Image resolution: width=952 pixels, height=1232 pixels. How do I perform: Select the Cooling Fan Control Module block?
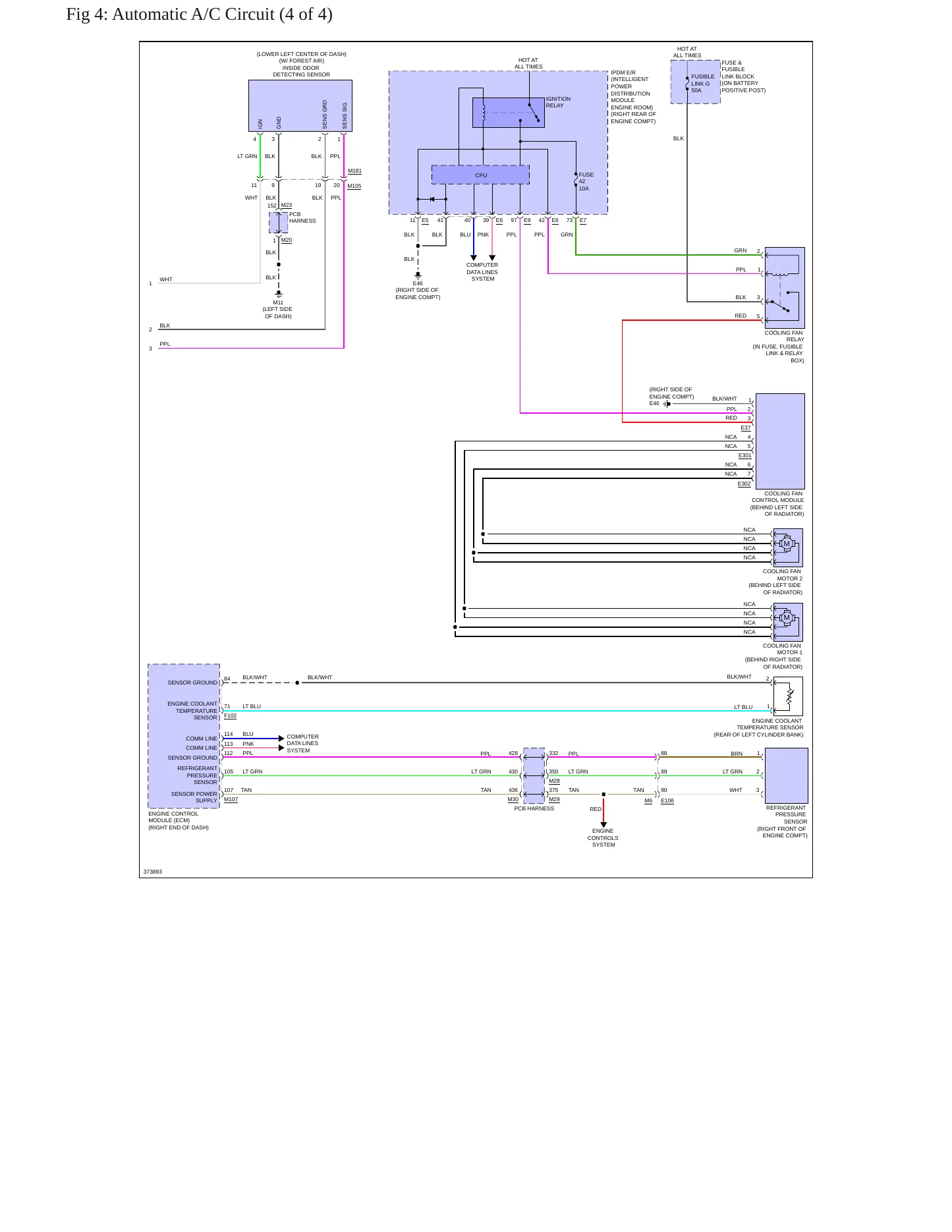780,441
